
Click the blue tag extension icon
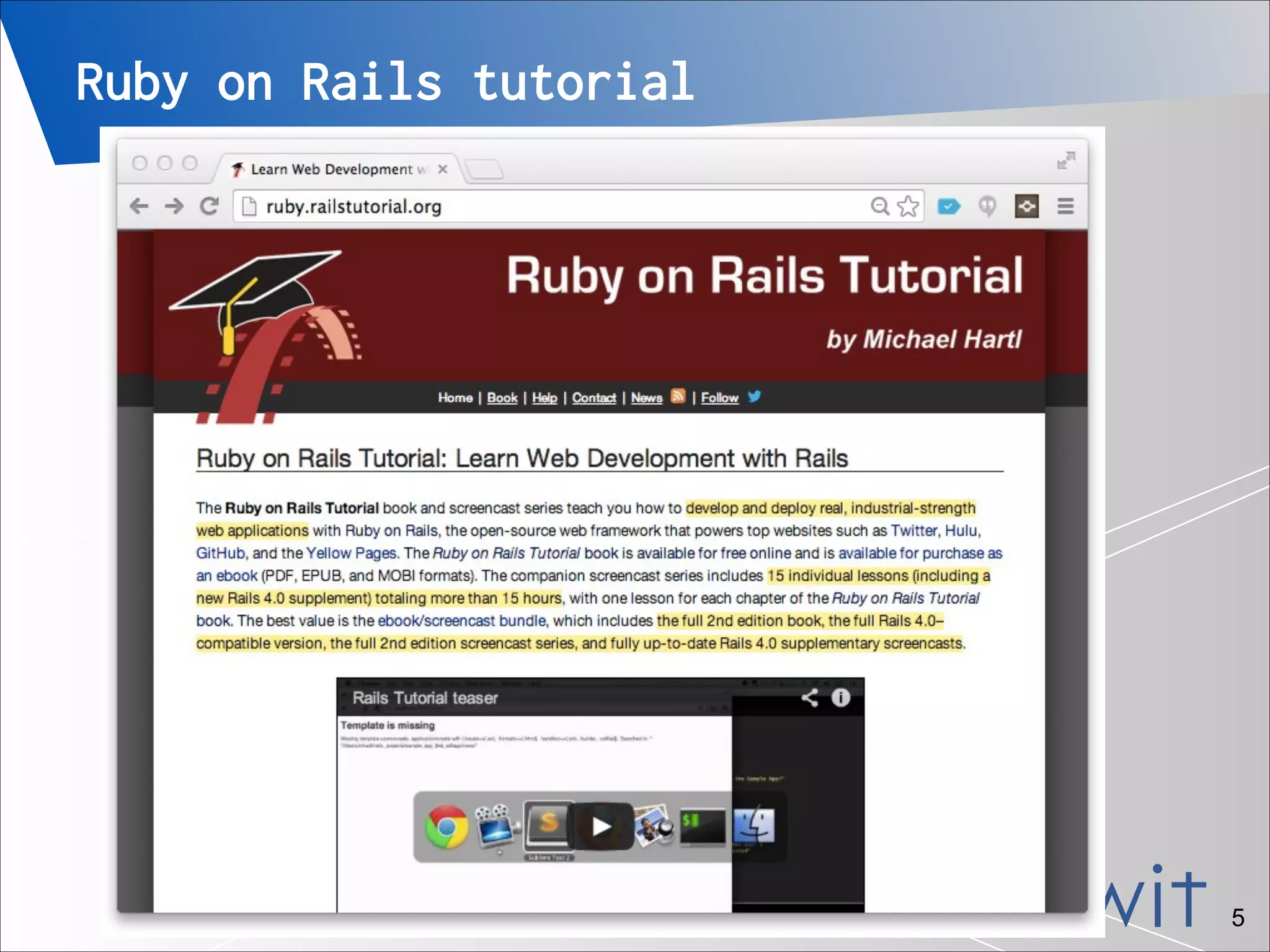click(949, 206)
